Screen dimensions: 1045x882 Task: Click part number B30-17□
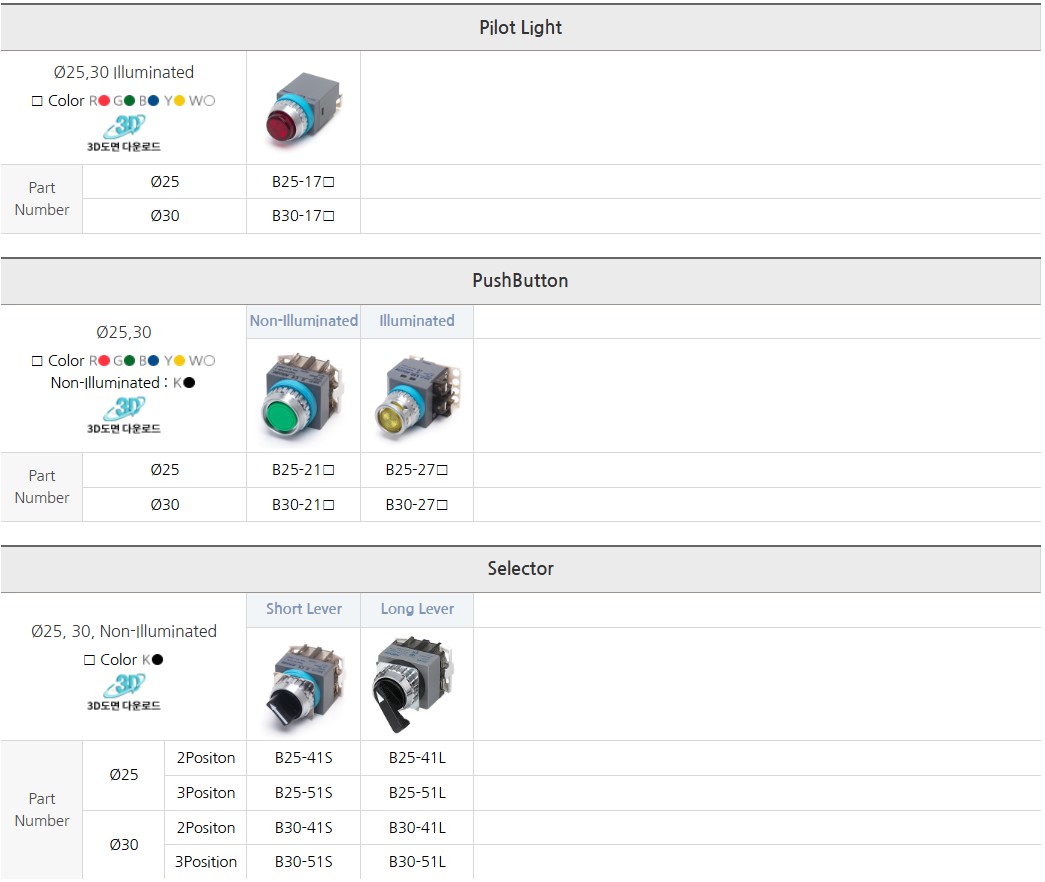303,216
